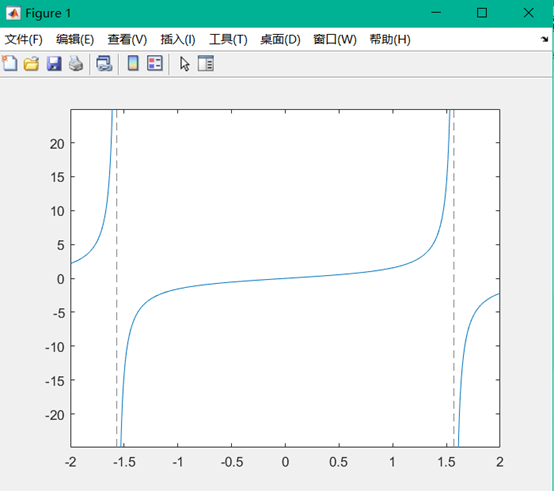Insert Colorbar using toolbar icon
The image size is (554, 491).
133,64
